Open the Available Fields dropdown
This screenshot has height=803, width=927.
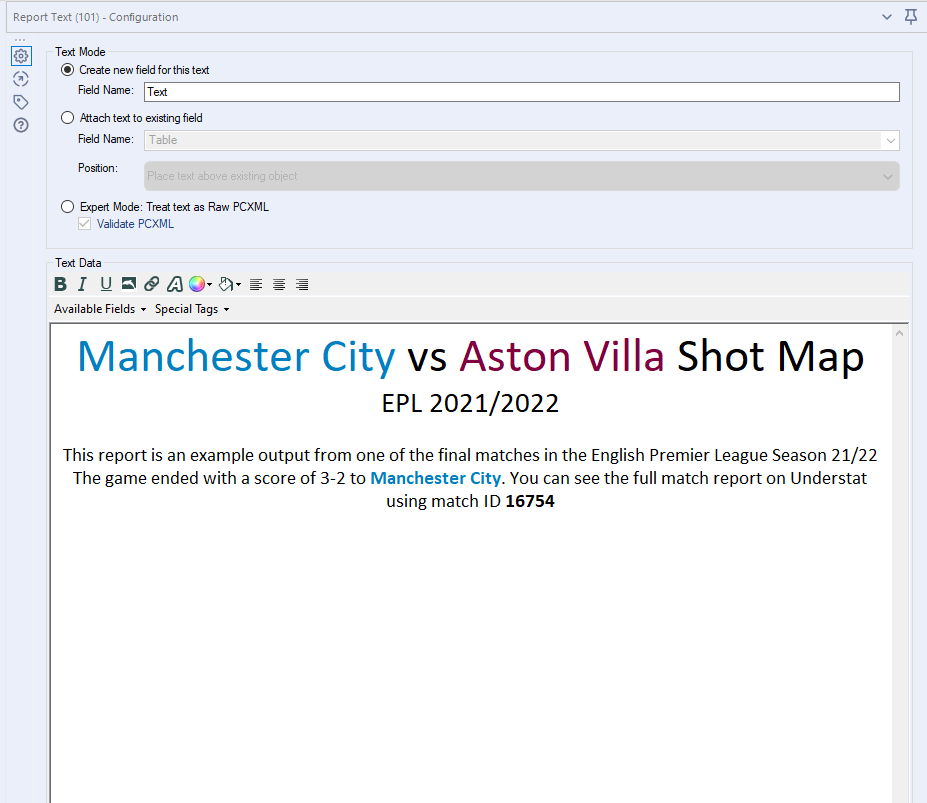[100, 309]
